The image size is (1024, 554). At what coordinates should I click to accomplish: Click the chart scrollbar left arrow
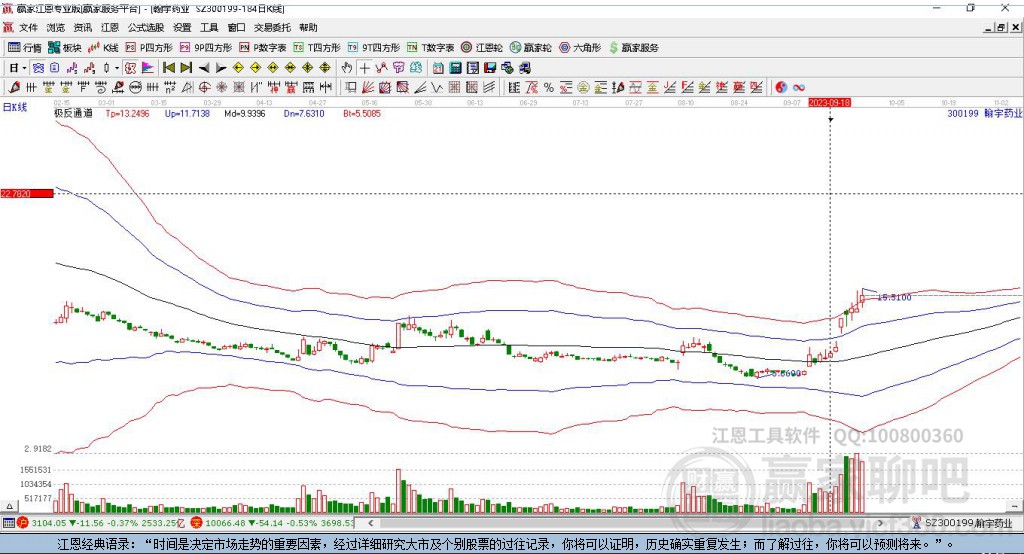point(371,523)
